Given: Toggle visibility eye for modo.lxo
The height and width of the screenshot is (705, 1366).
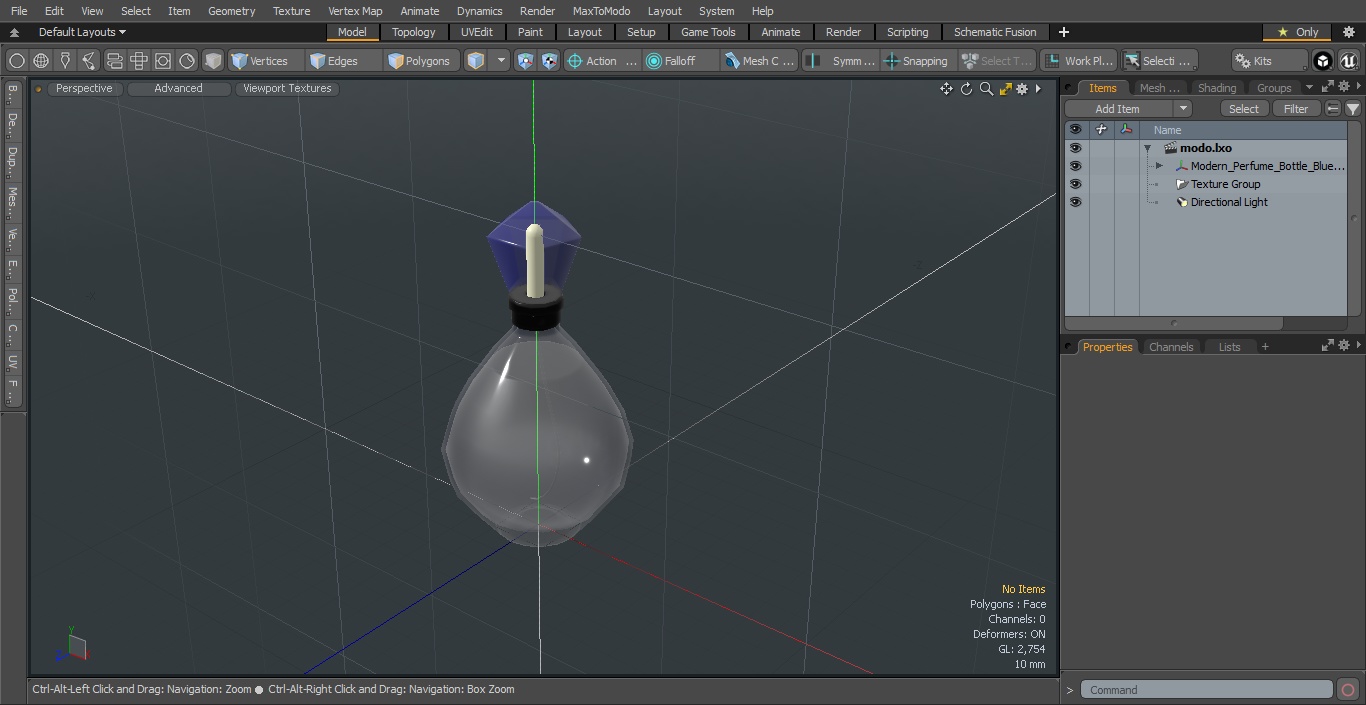Looking at the screenshot, I should click(x=1075, y=148).
